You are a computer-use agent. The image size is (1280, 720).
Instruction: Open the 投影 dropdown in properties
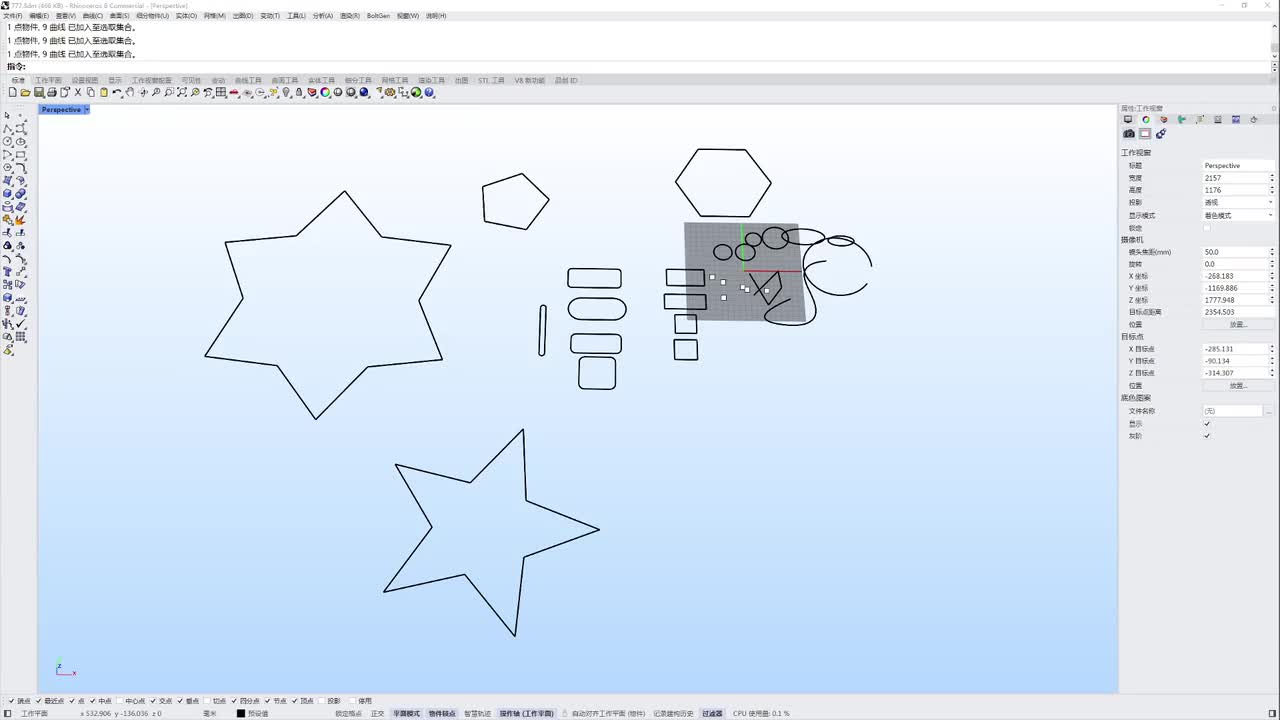pos(1238,203)
